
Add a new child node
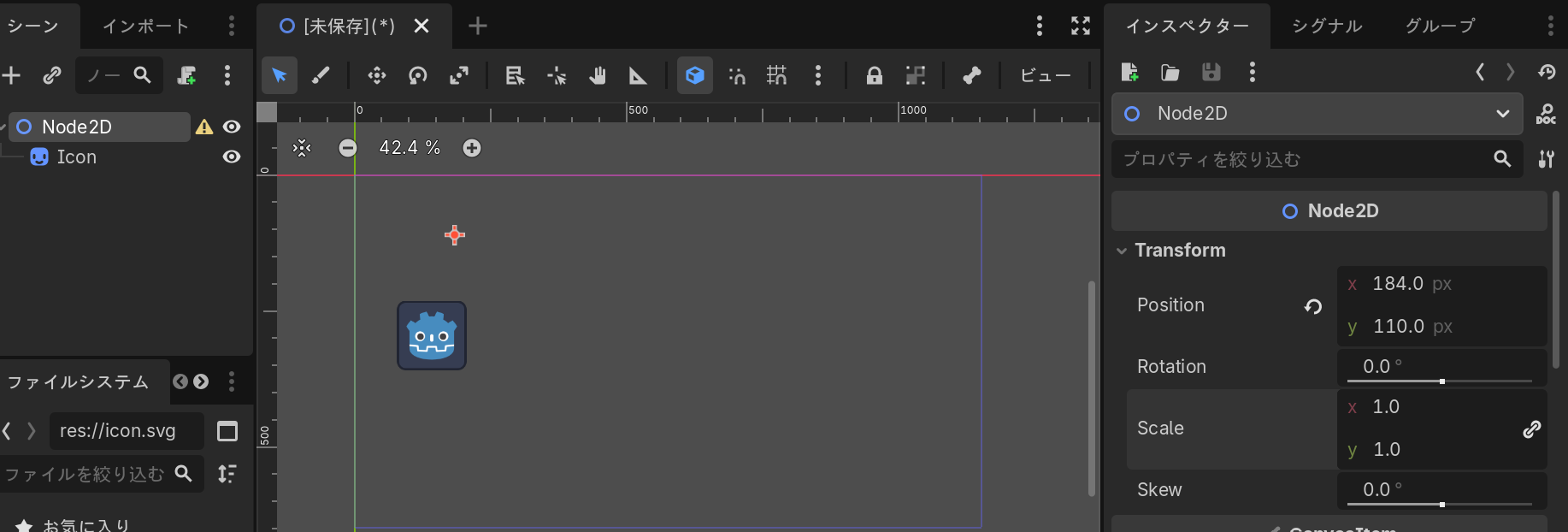(11, 75)
